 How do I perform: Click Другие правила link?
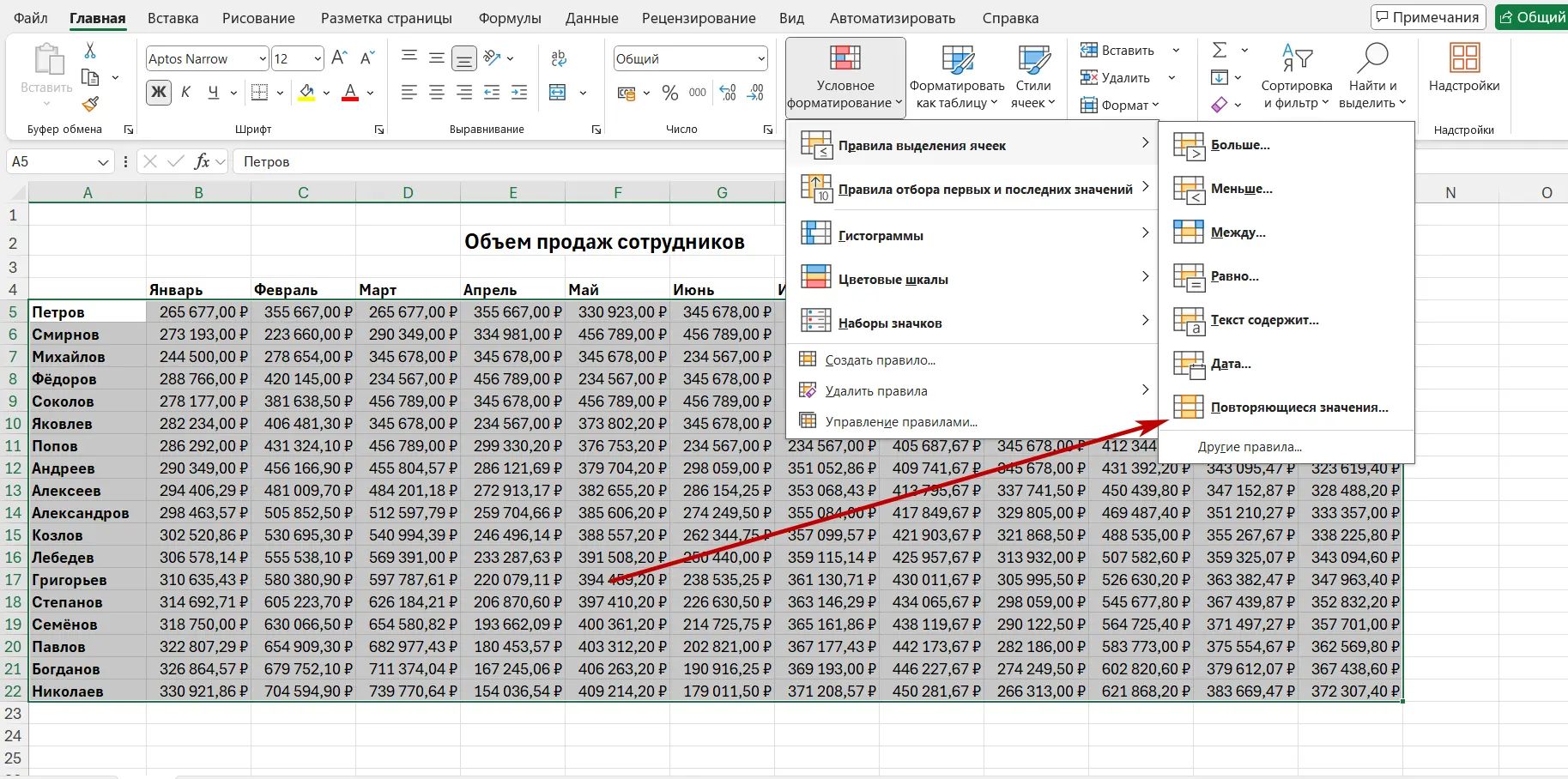pos(1250,446)
